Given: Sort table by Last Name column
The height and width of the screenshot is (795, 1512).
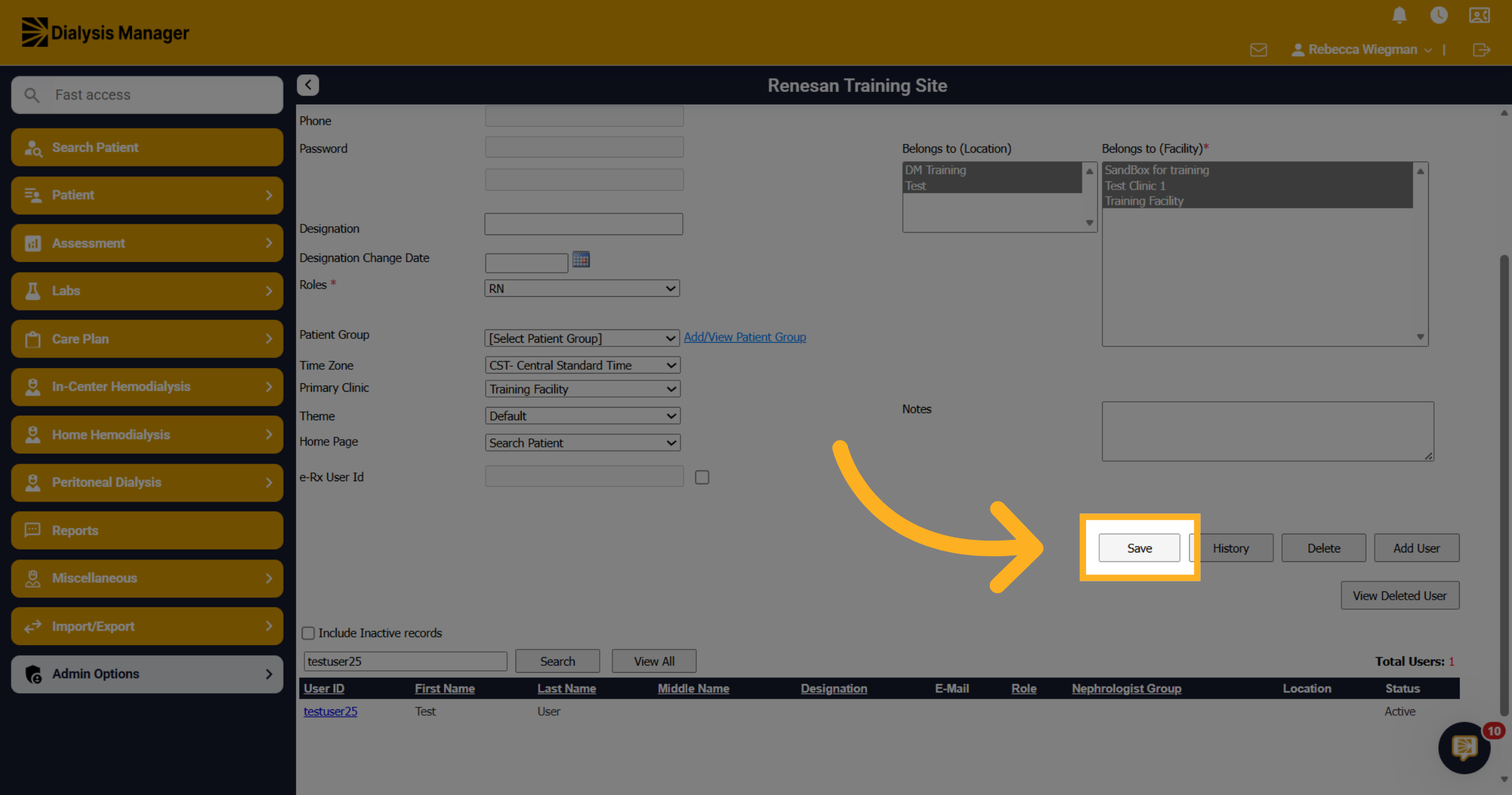Looking at the screenshot, I should 566,689.
